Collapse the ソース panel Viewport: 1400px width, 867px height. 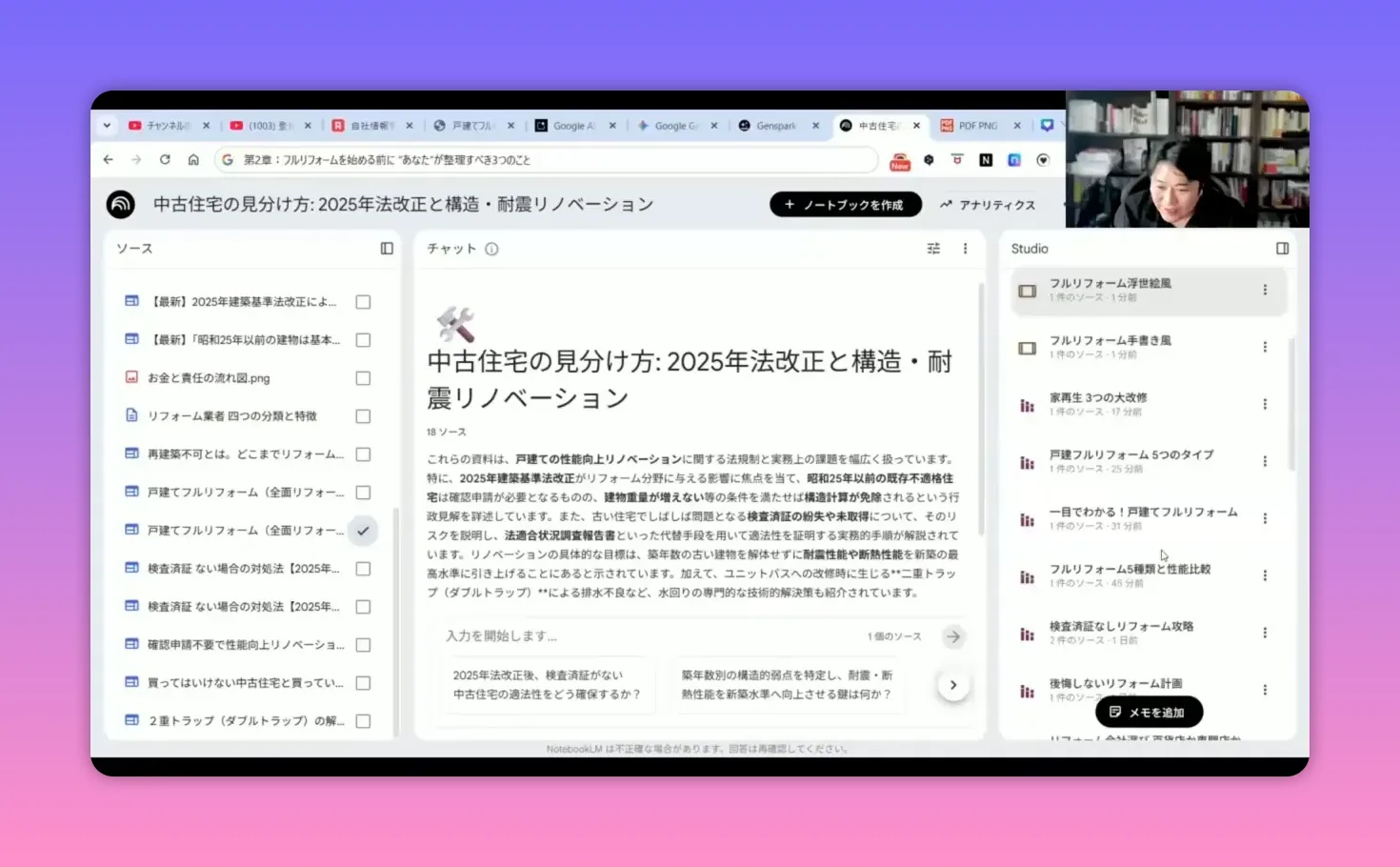(386, 248)
